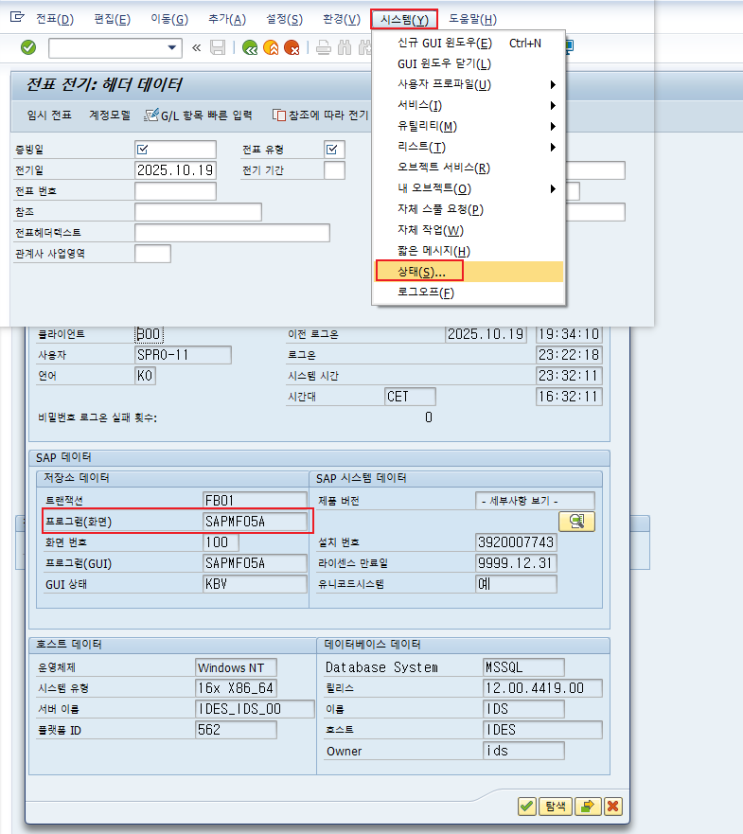Click the 전표 유형 input field
This screenshot has height=834, width=743.
coord(335,149)
